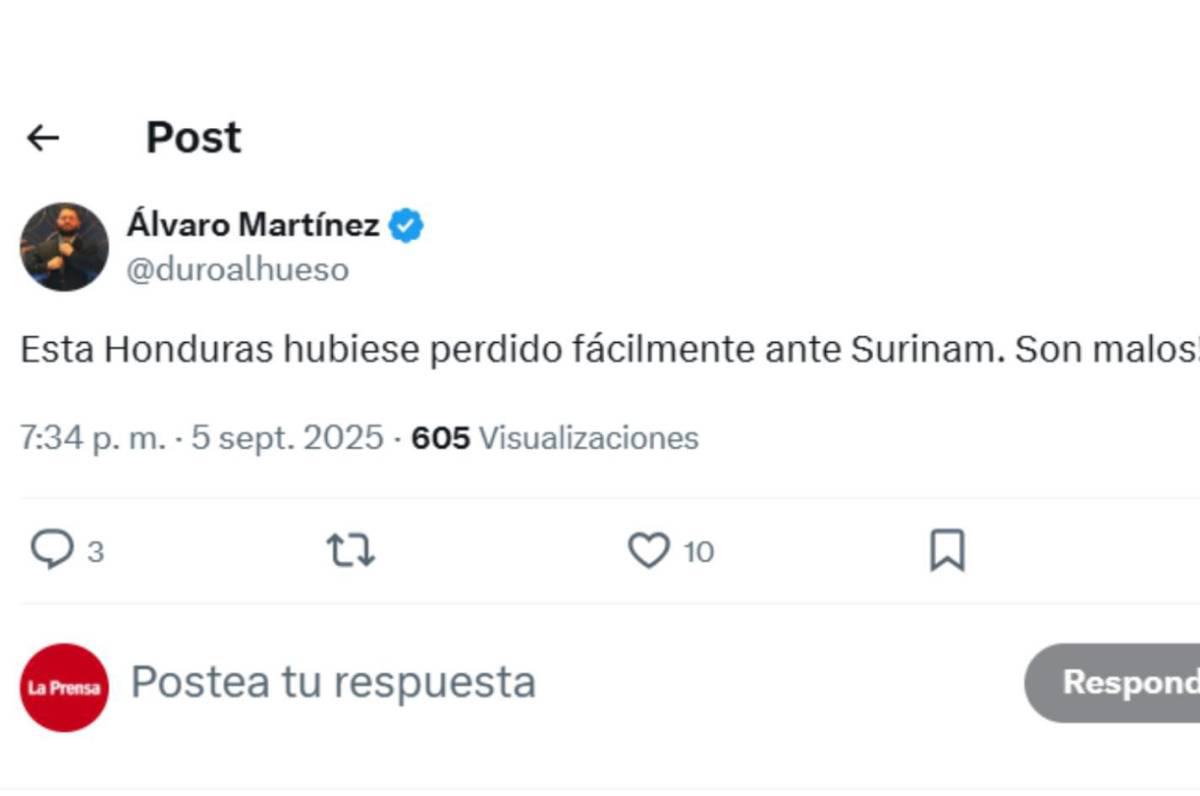The height and width of the screenshot is (796, 1200).
Task: Select the Post header tab
Action: point(193,136)
